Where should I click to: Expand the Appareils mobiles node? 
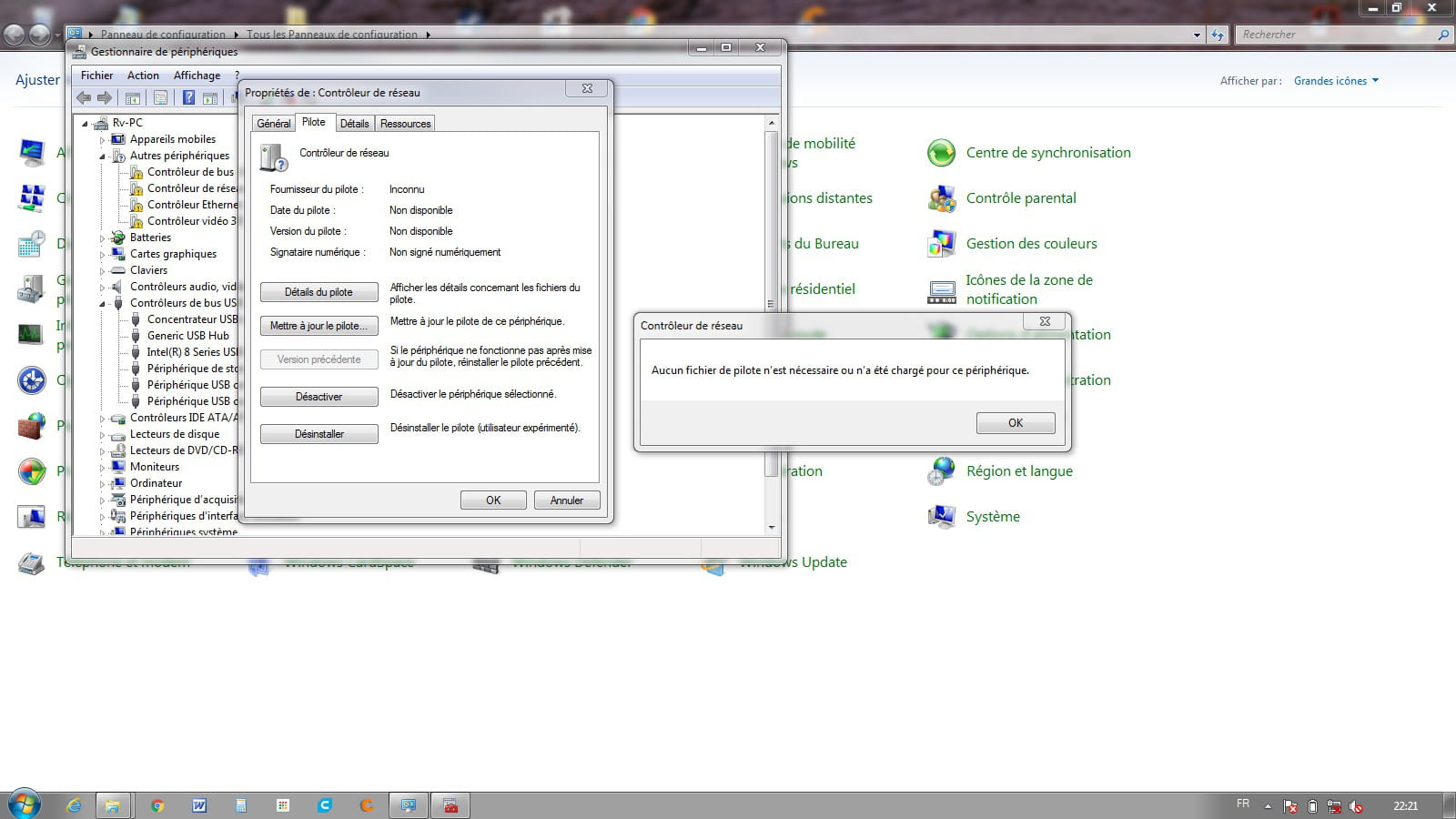[102, 139]
